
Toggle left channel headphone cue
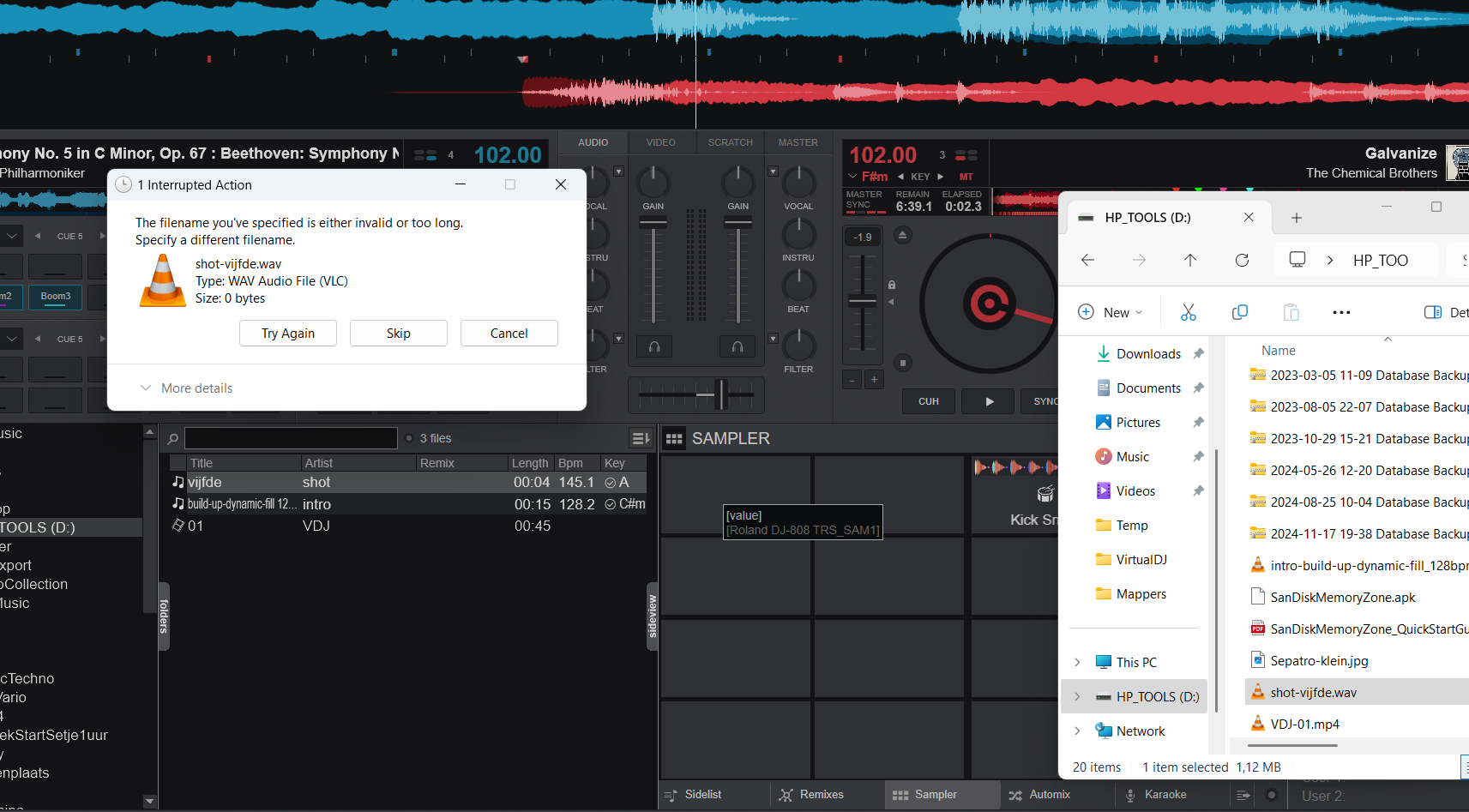654,346
